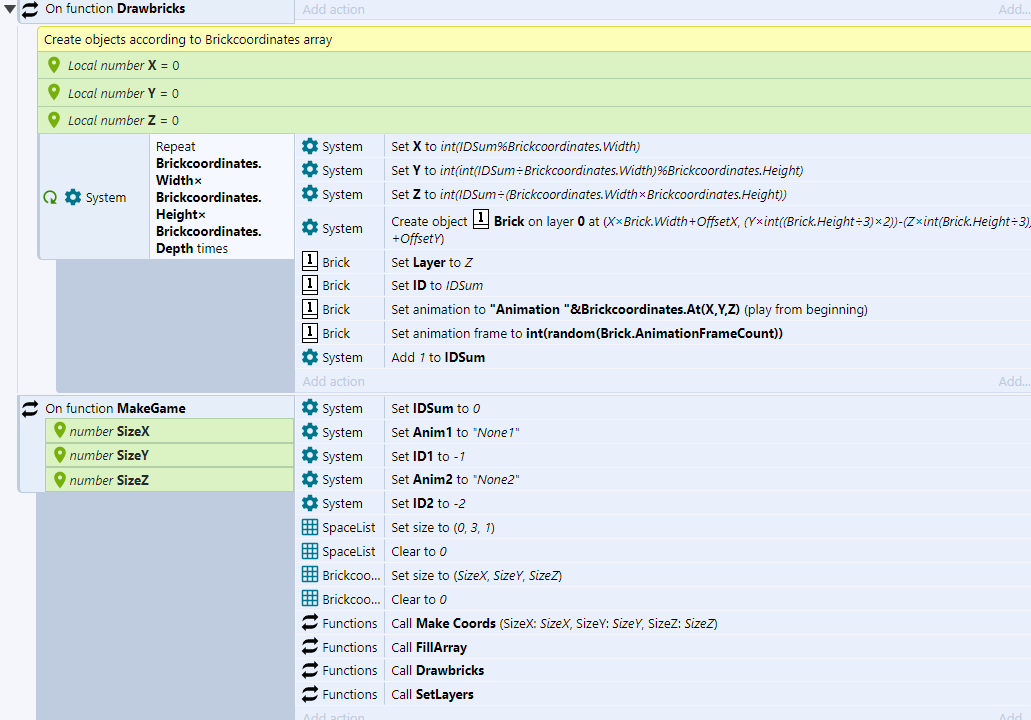Click Brickcoo array icon for Set size

310,574
